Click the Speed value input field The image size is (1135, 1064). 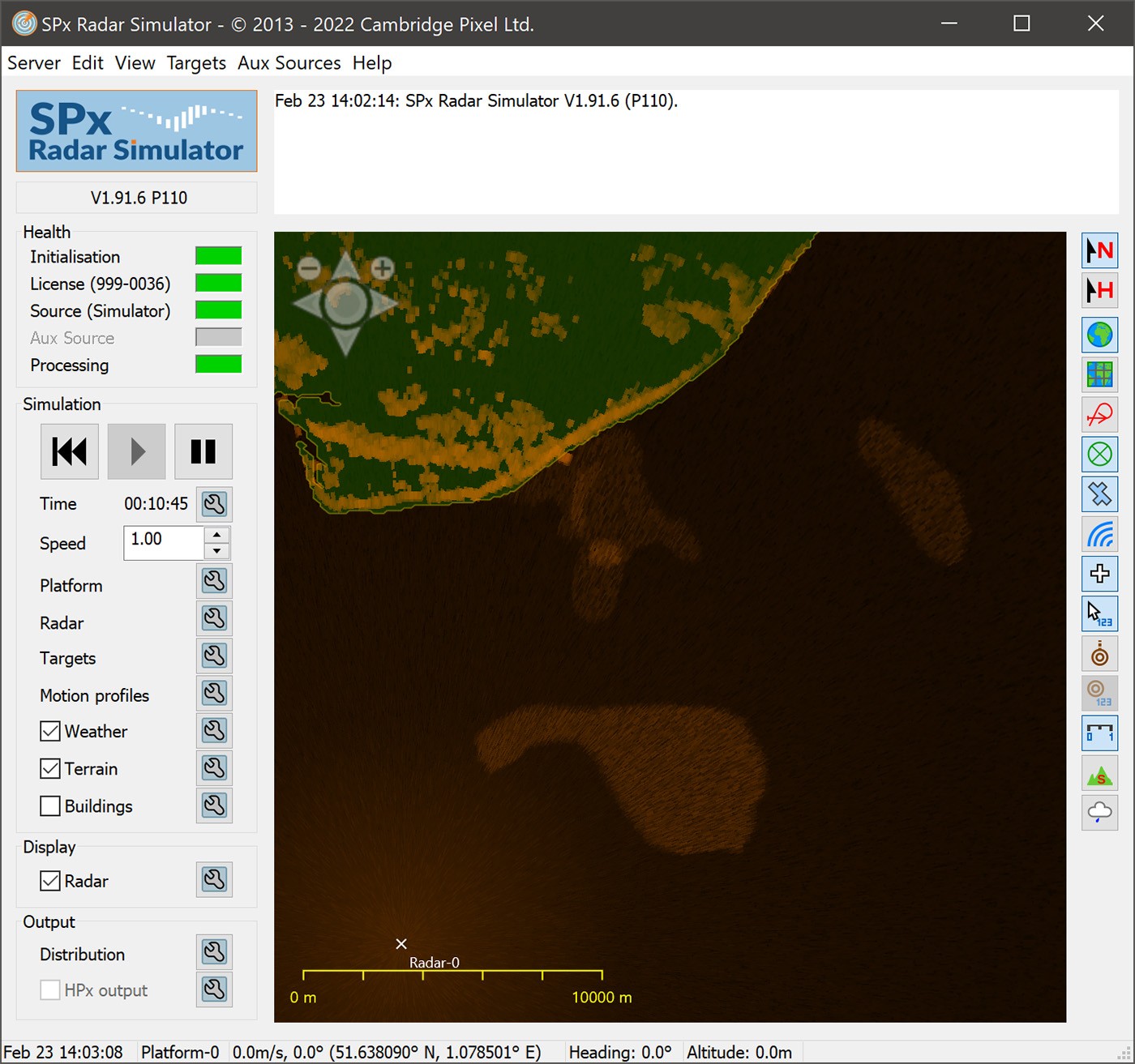pyautogui.click(x=163, y=541)
